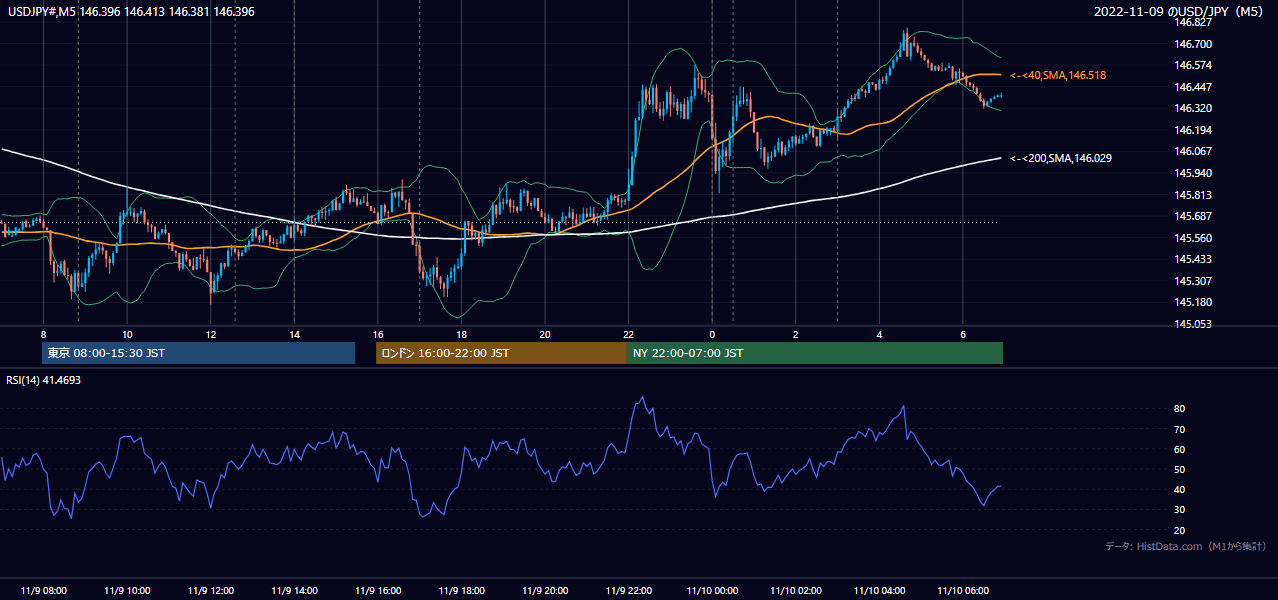This screenshot has height=600, width=1278.
Task: Click hour label 18 under price chart
Action: 461,334
